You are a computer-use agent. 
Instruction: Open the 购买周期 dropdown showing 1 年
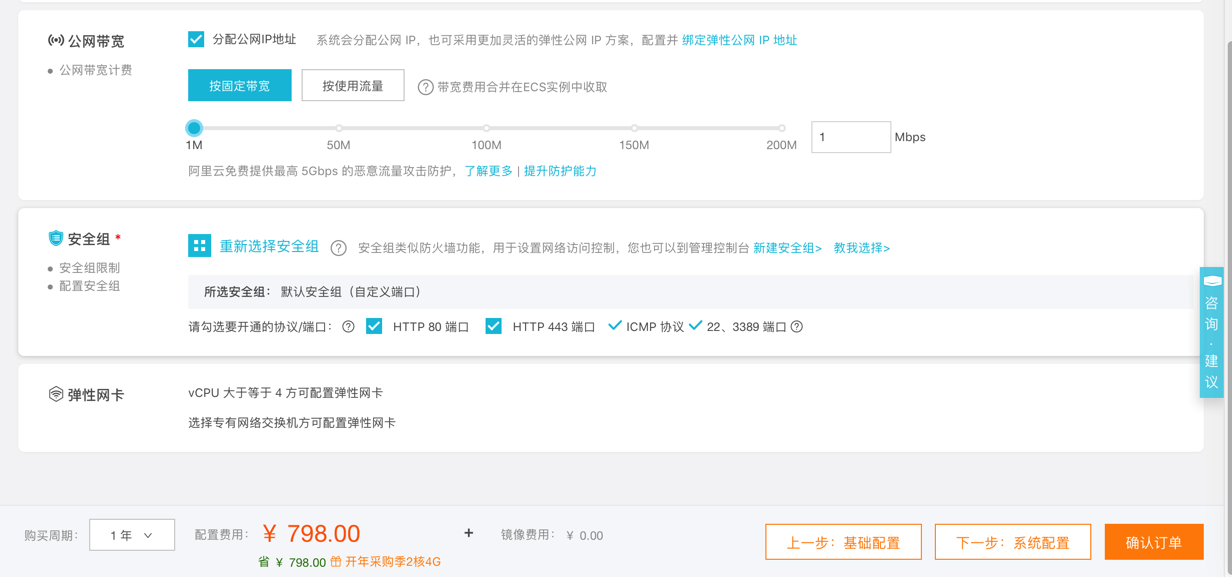pos(132,535)
